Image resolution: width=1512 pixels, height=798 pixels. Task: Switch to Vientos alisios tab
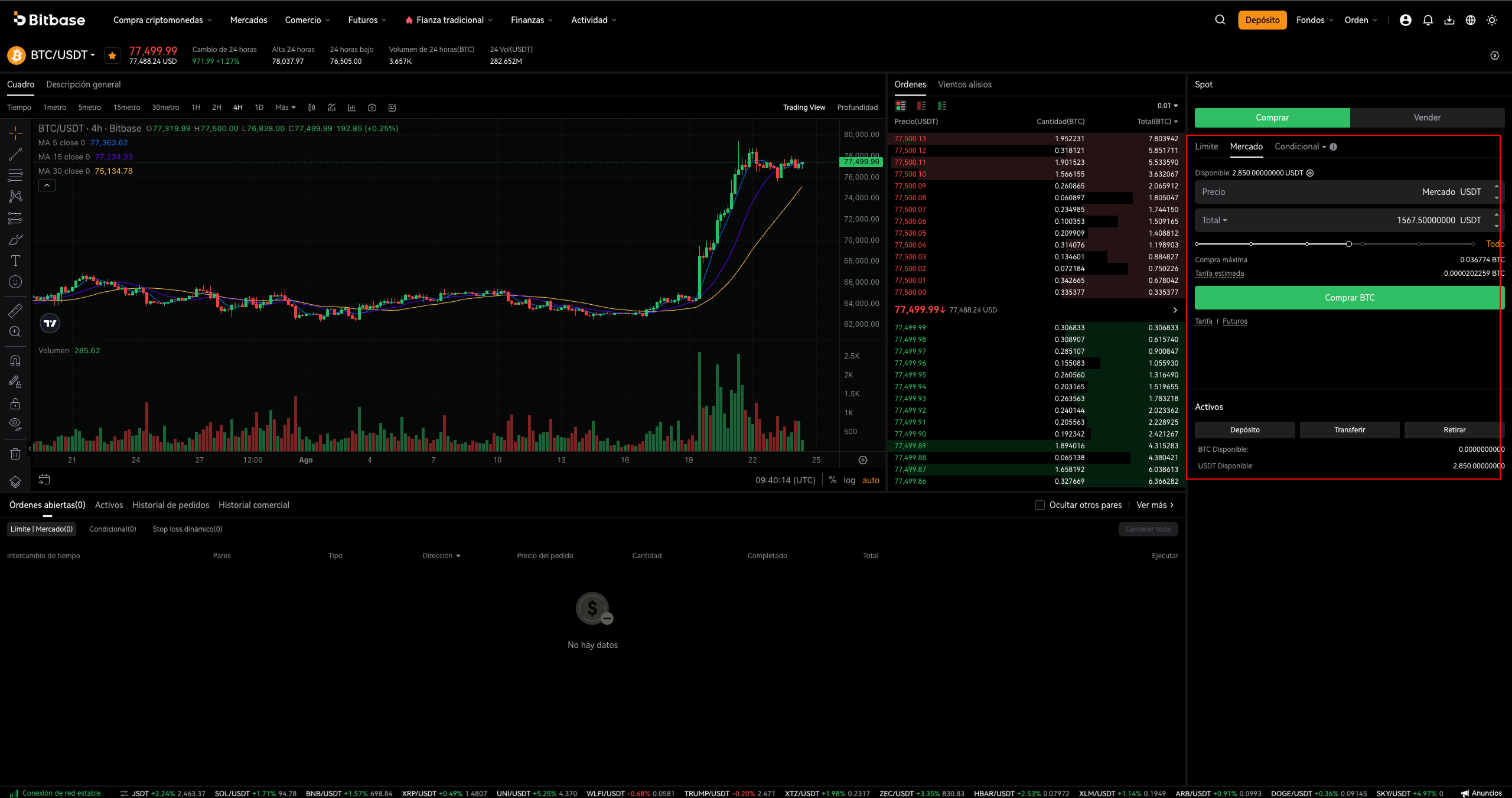(964, 84)
